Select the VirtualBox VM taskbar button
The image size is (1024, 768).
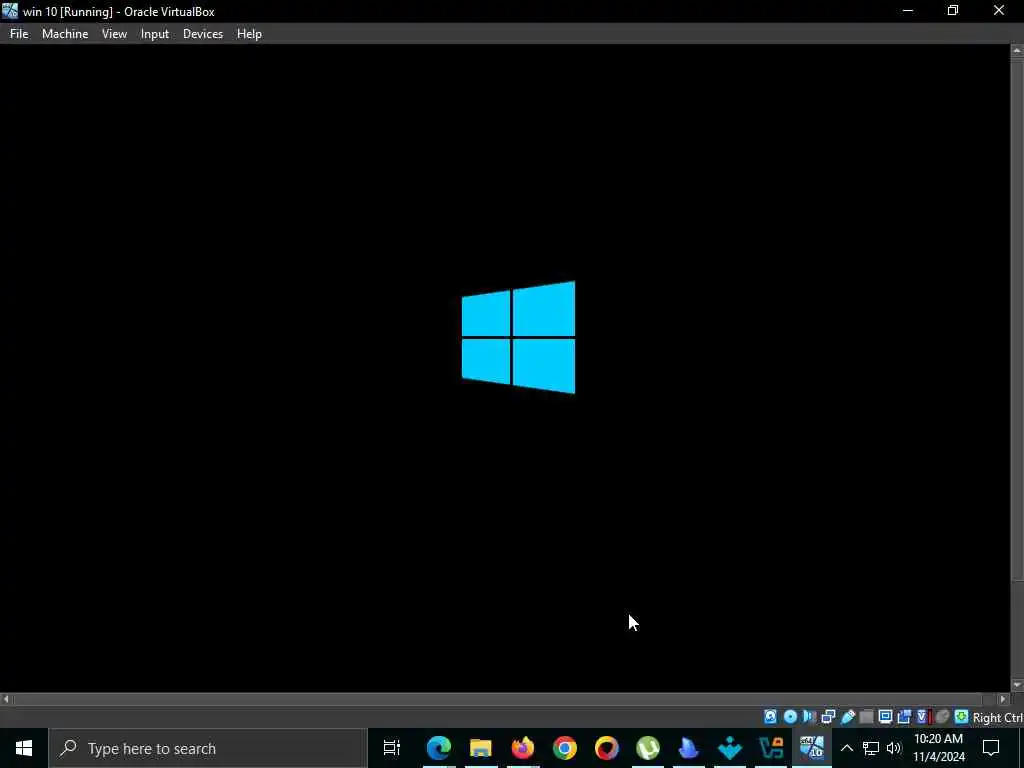pos(812,748)
